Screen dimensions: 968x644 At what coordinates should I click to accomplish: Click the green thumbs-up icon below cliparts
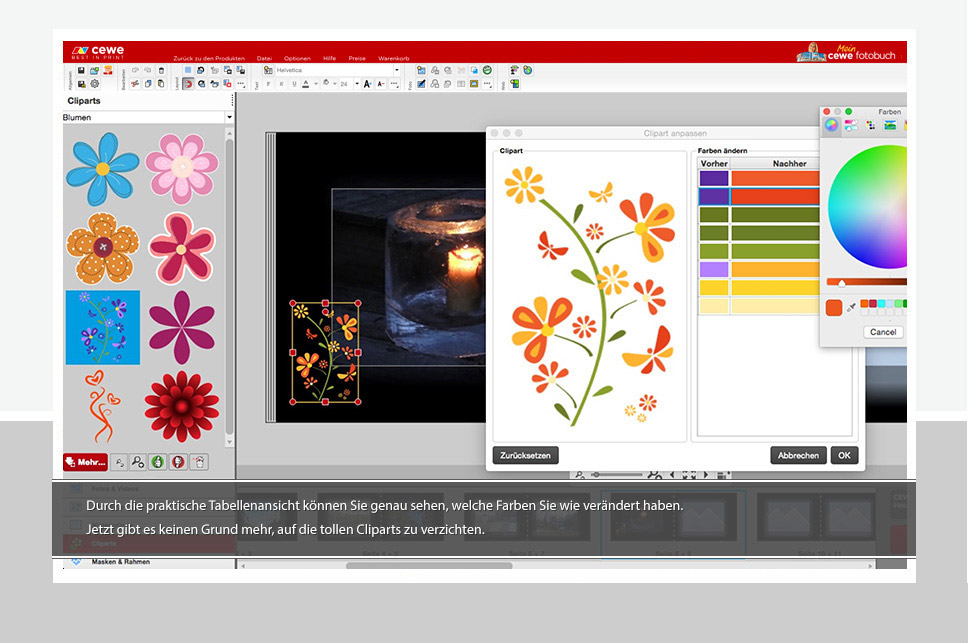[x=158, y=462]
